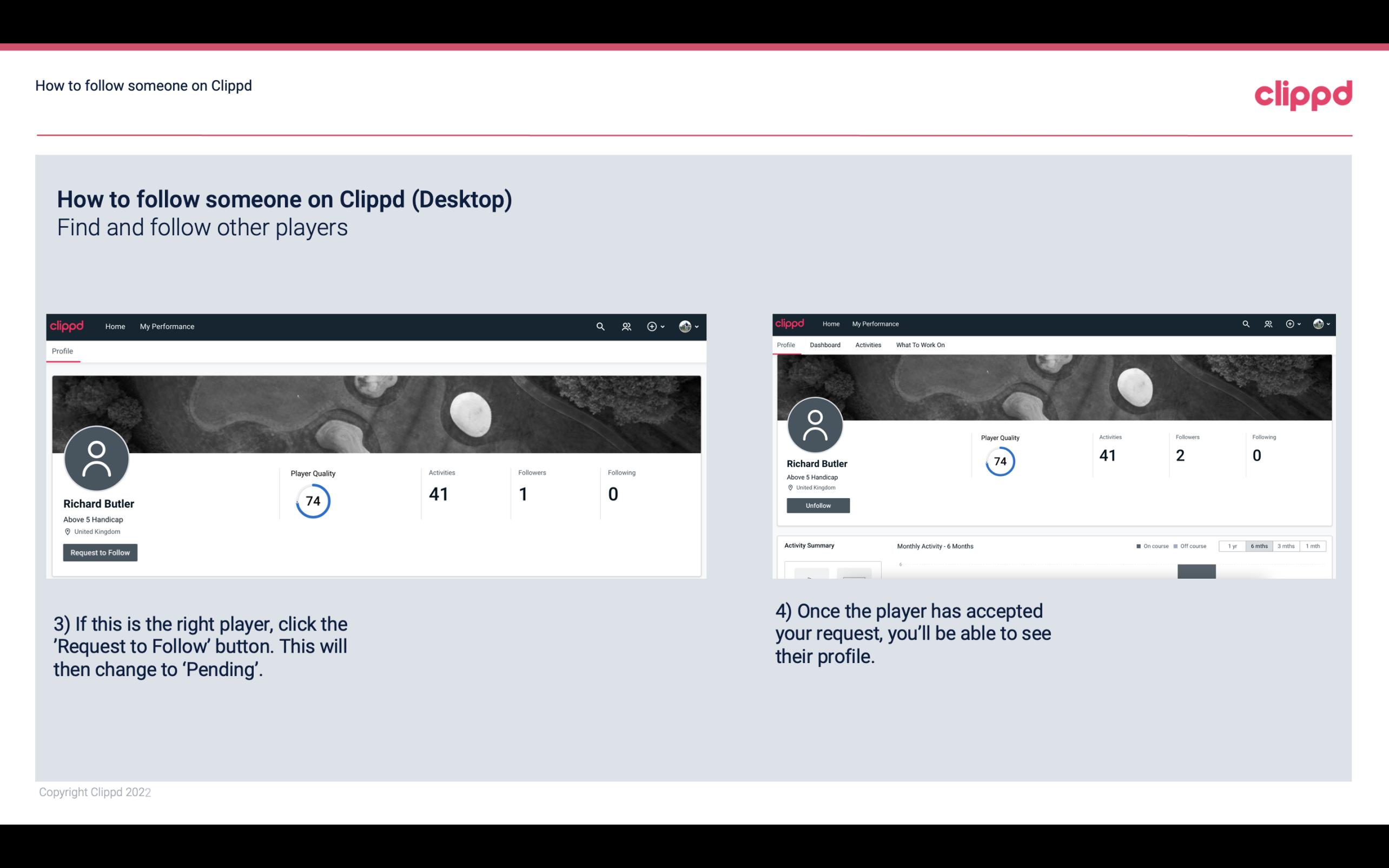
Task: Click the search icon in the navbar
Action: 599,327
